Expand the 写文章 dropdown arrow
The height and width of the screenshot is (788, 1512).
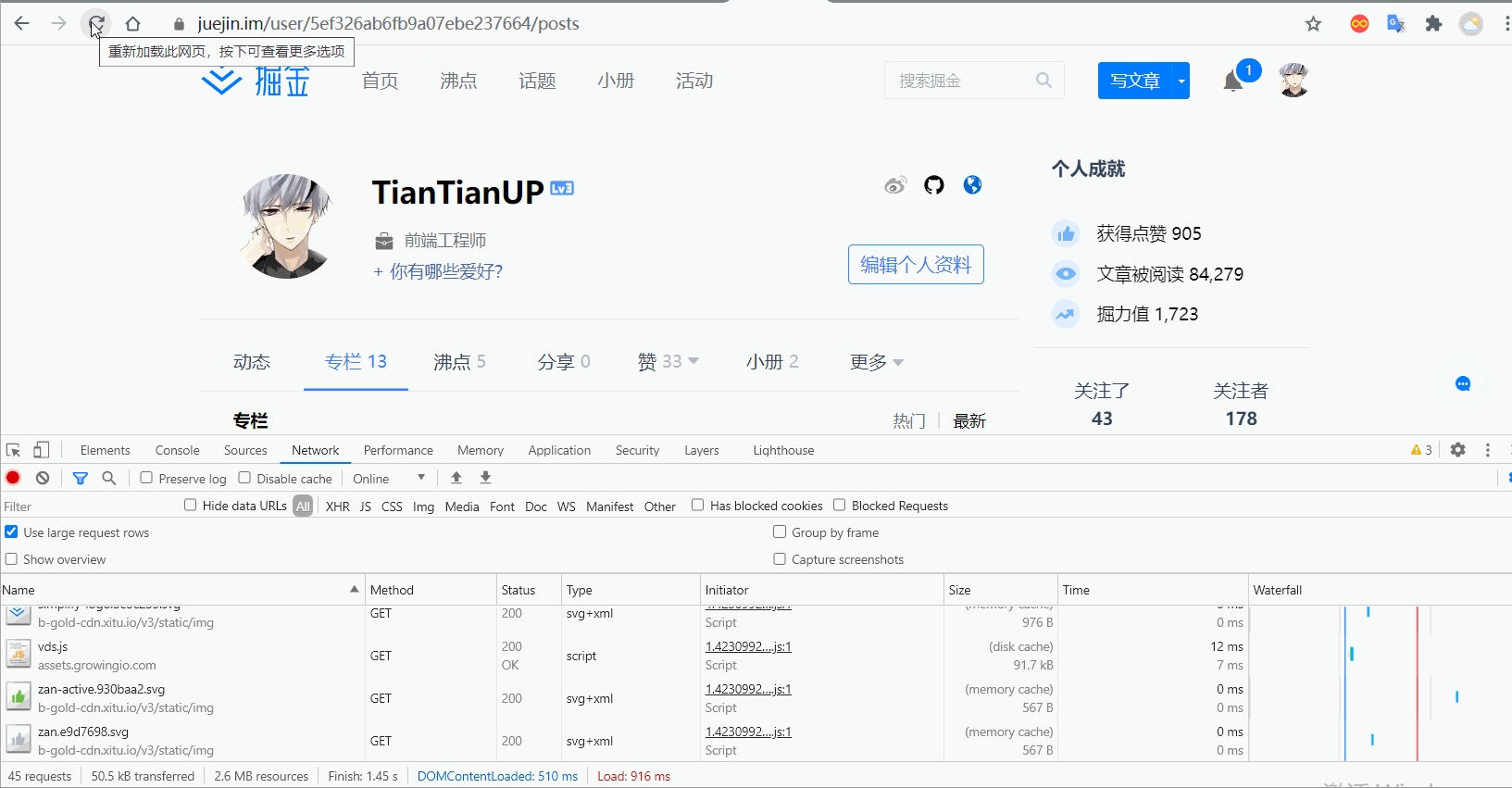(1181, 81)
